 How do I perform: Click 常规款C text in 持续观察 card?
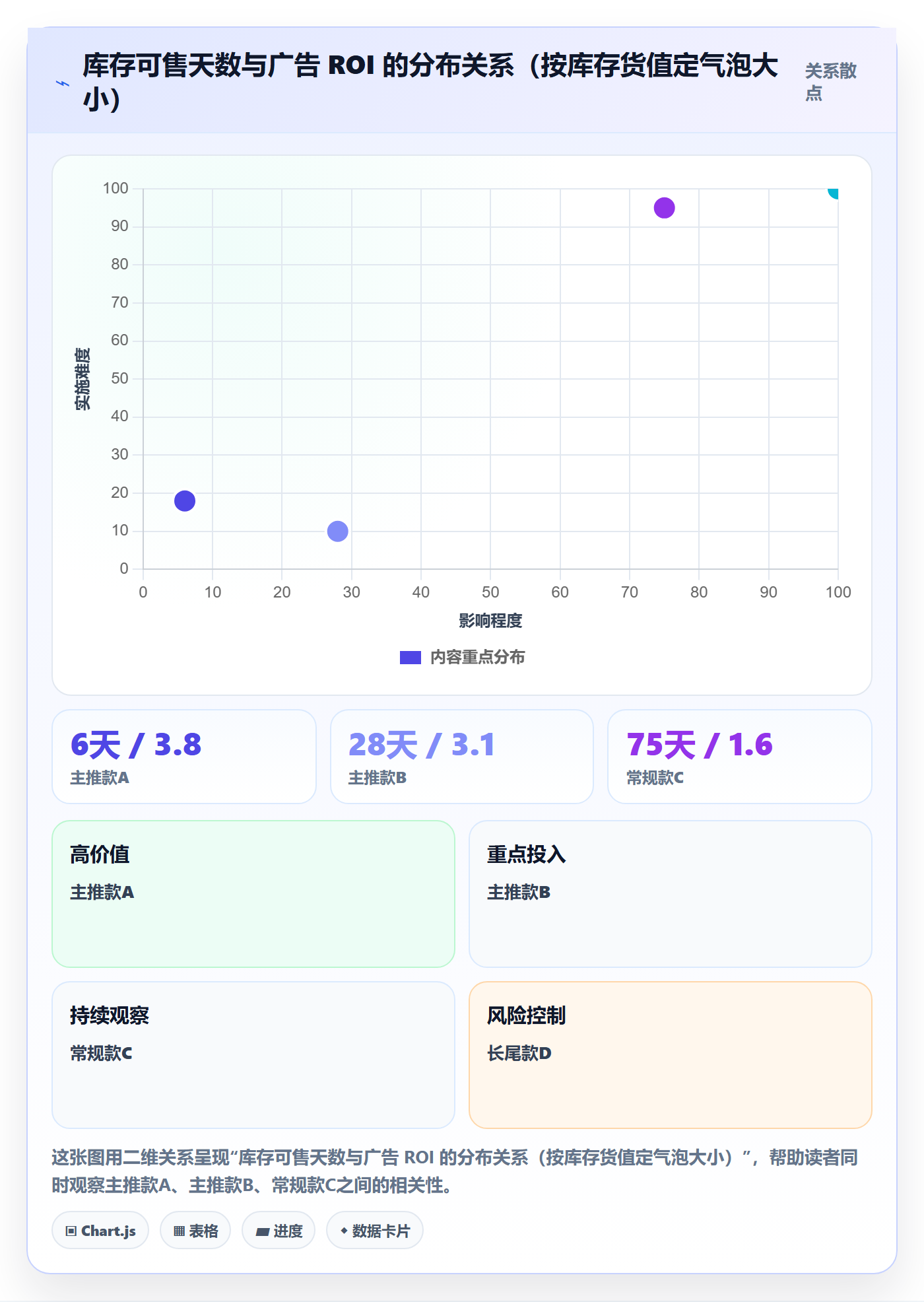tap(101, 1053)
